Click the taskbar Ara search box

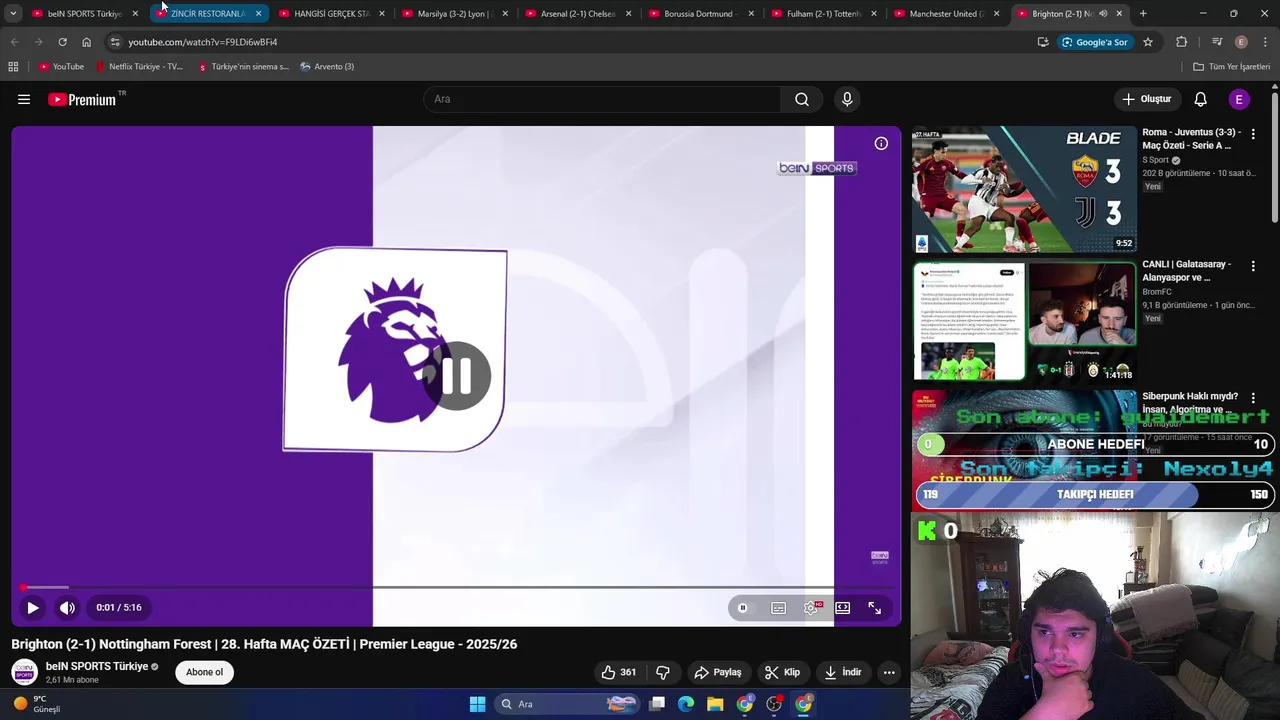coord(568,704)
